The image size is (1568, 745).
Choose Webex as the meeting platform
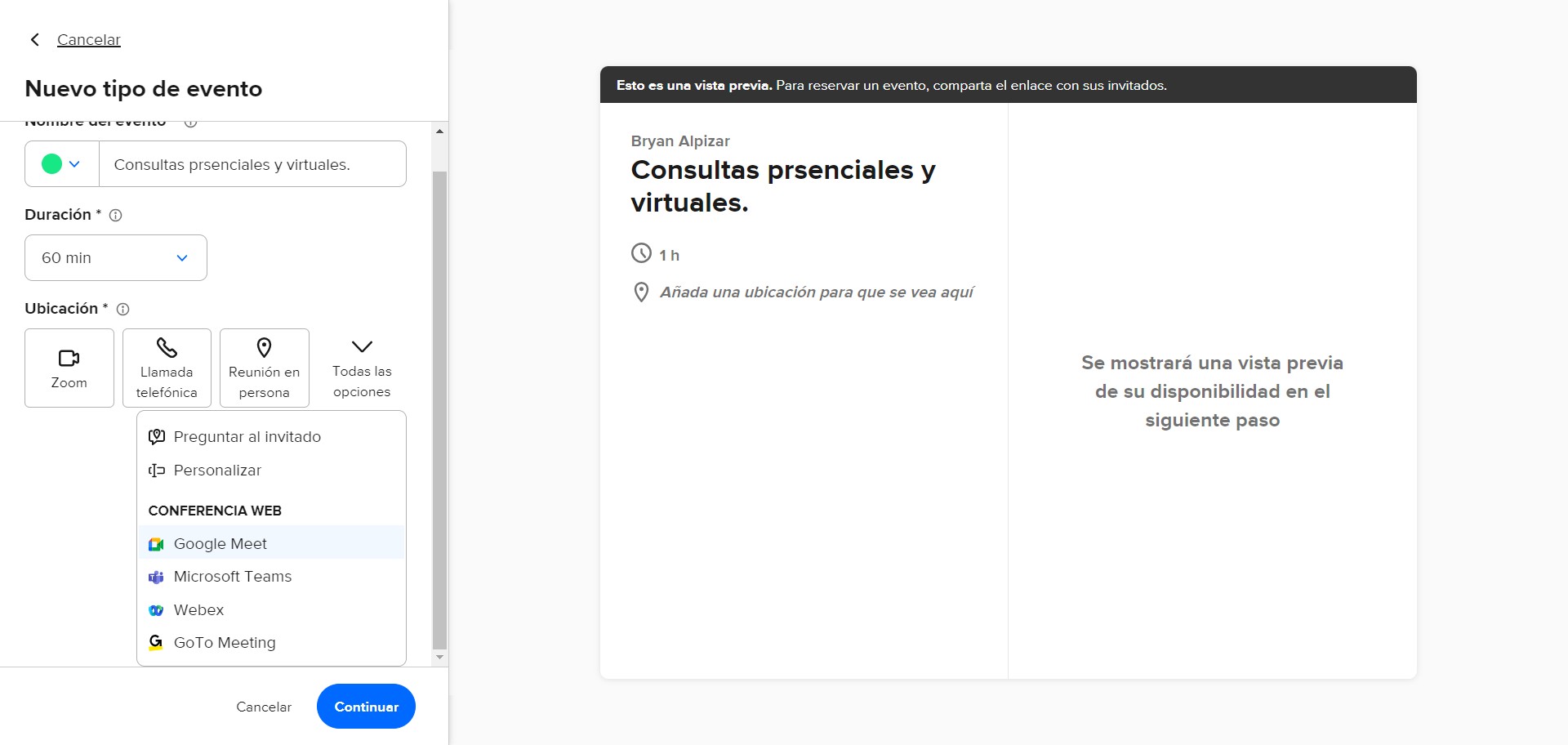click(x=198, y=609)
